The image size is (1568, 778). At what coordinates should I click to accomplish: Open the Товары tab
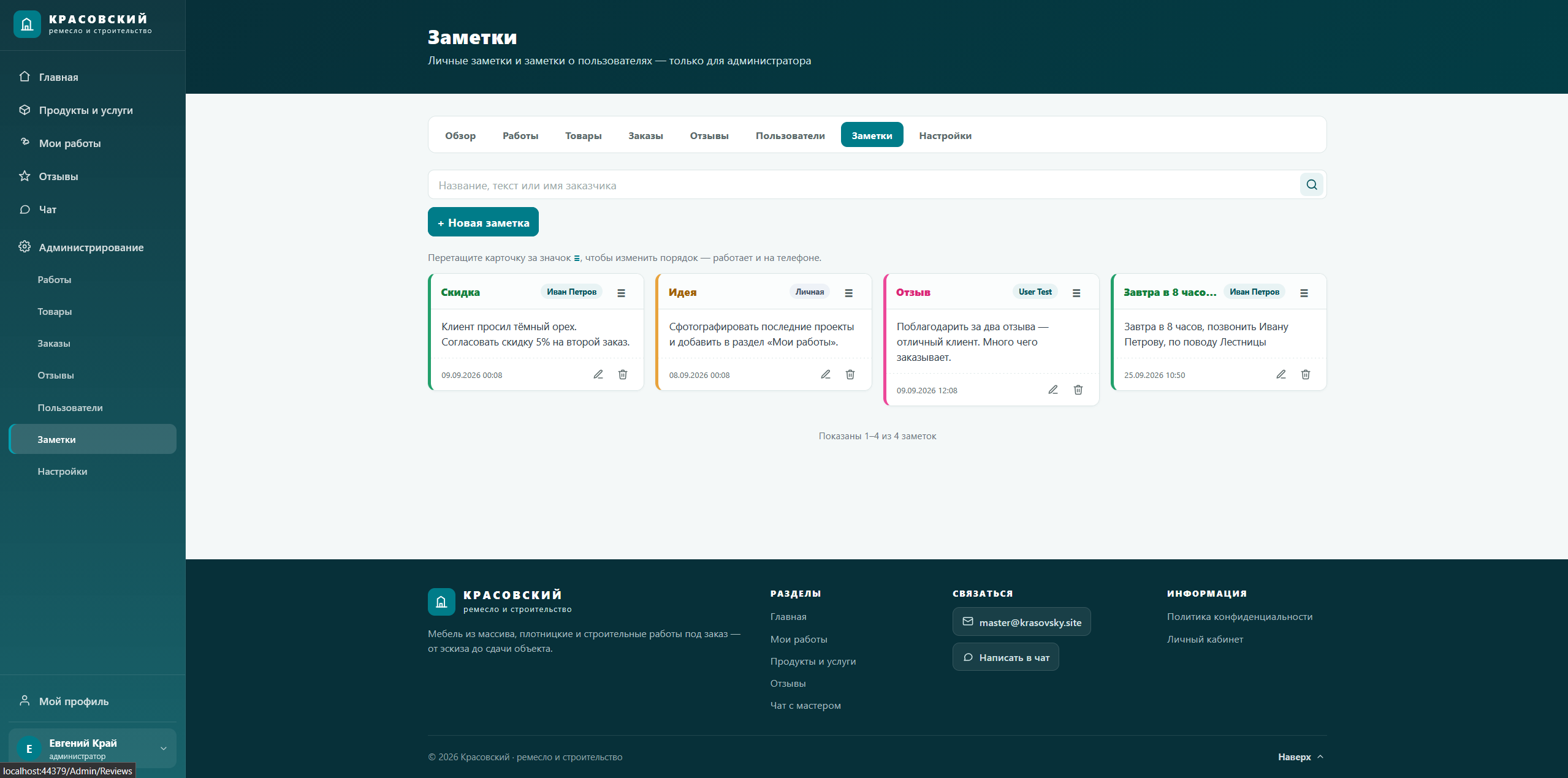pyautogui.click(x=584, y=135)
